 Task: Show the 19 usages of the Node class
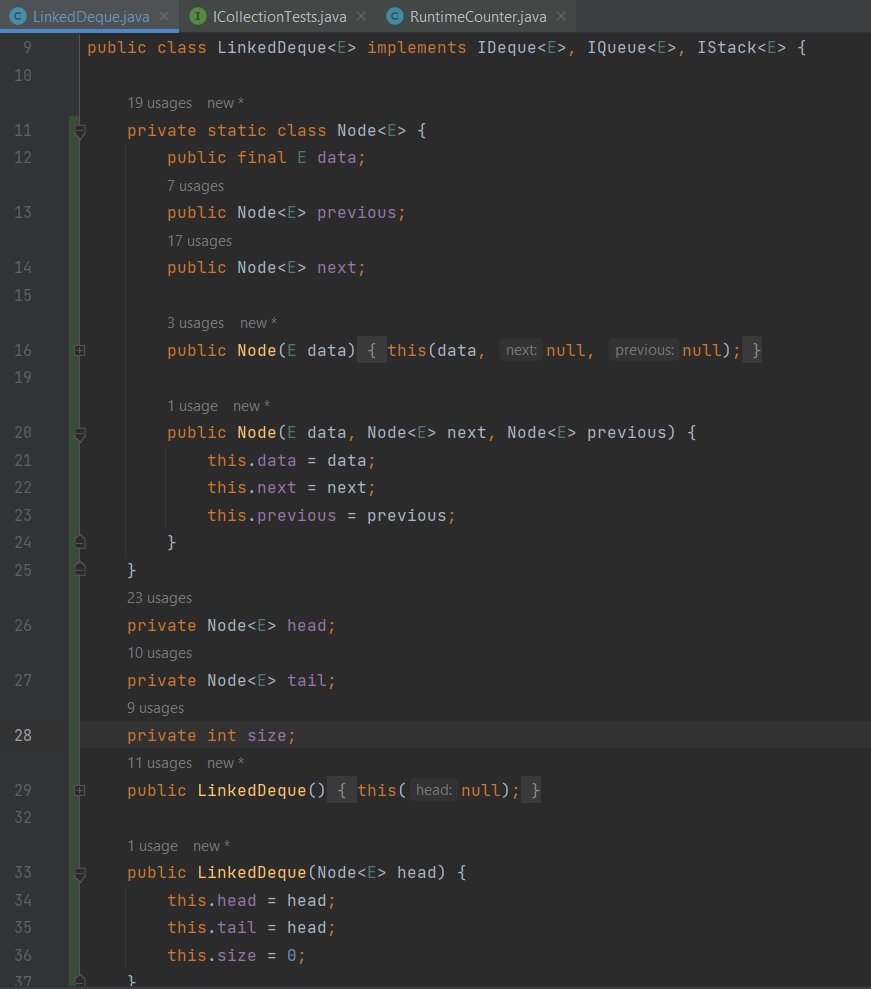point(160,103)
